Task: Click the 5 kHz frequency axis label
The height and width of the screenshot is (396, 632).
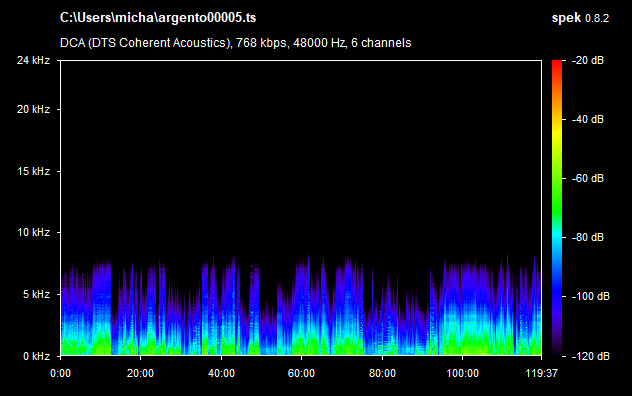Action: (36, 294)
